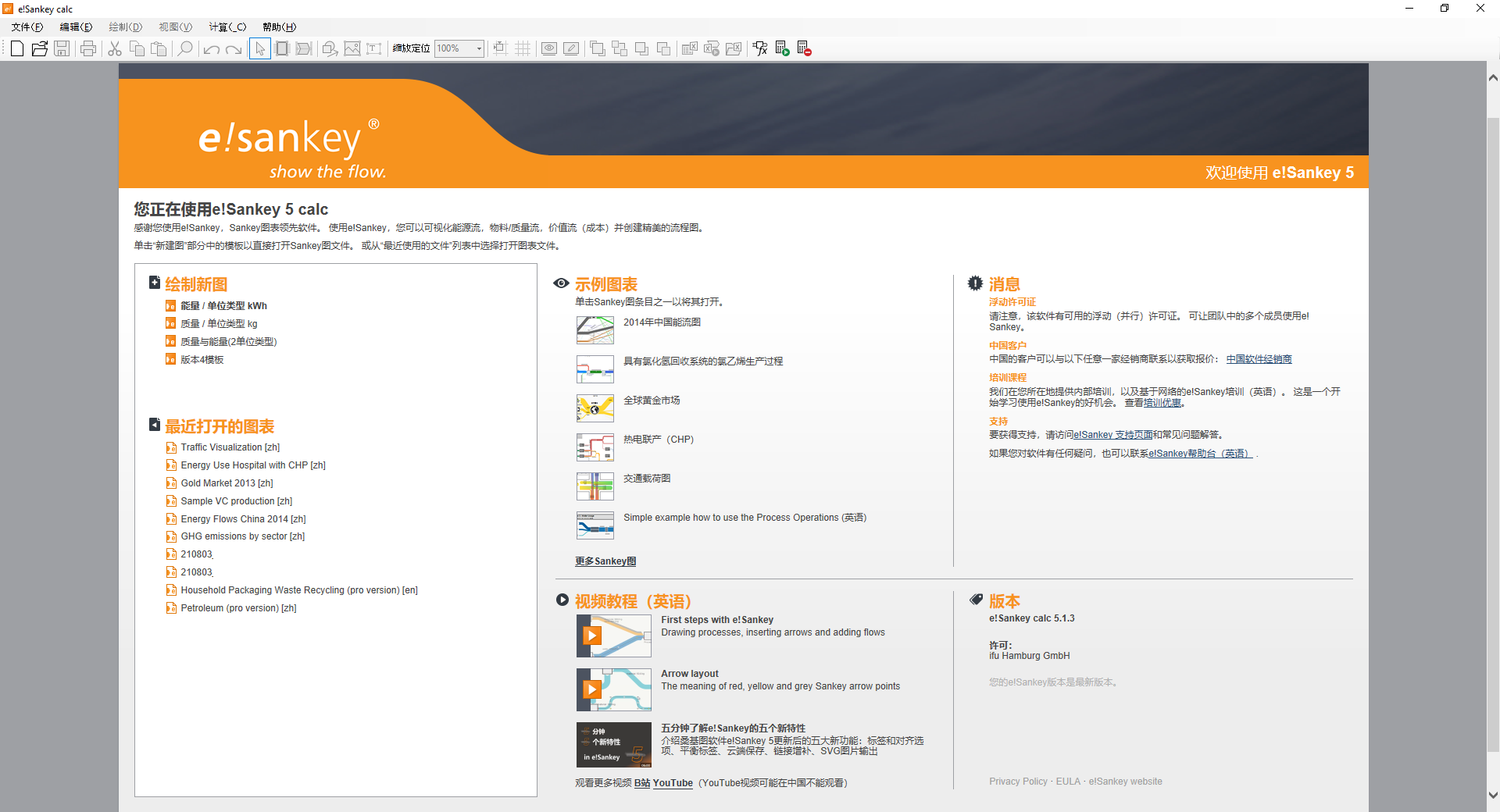Select the insert text box tool
This screenshot has width=1500, height=812.
[x=374, y=48]
